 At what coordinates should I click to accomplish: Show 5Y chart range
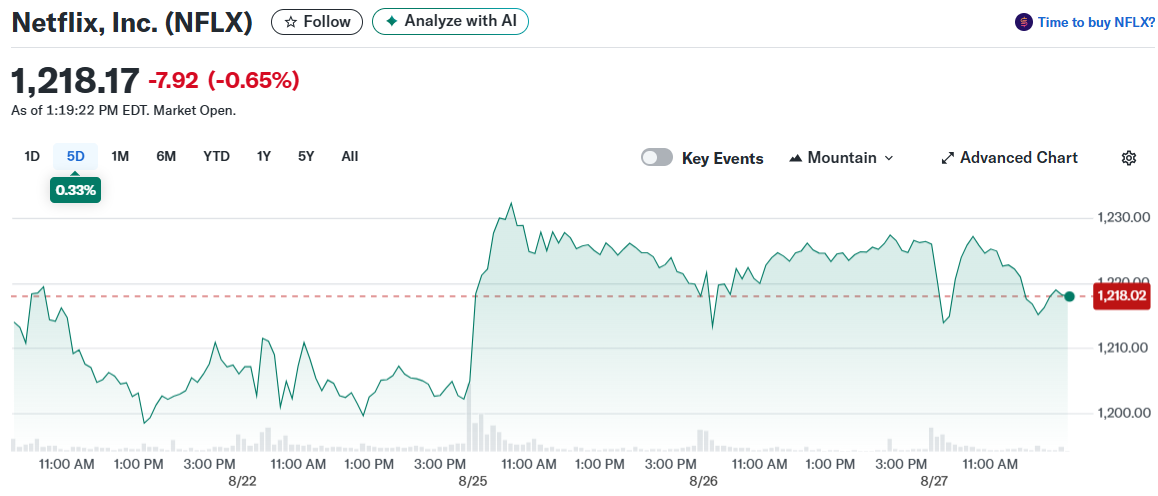tap(306, 156)
